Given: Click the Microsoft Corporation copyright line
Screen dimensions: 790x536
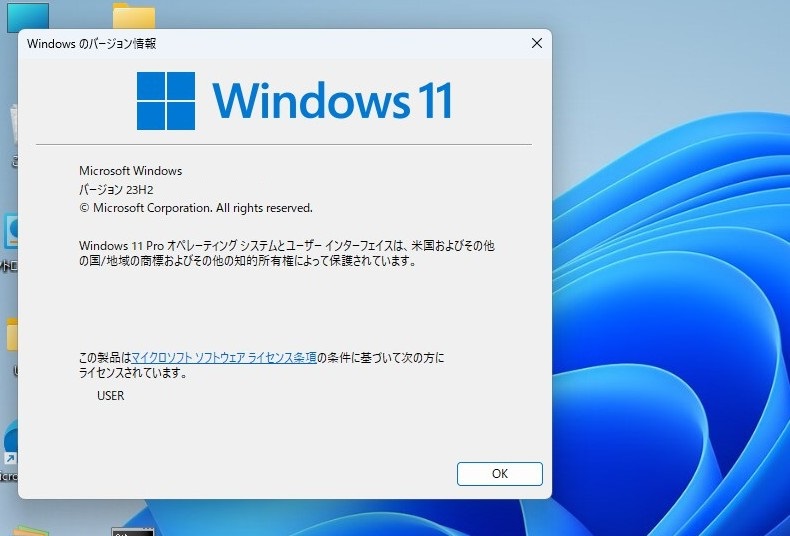Looking at the screenshot, I should tap(196, 208).
